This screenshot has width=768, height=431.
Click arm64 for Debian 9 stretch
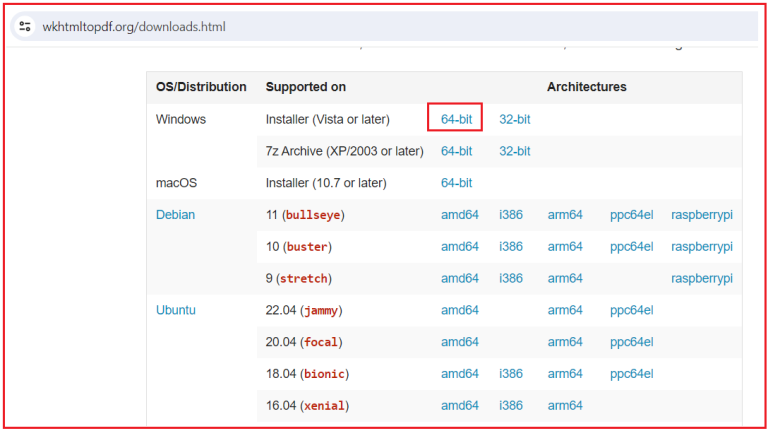565,278
